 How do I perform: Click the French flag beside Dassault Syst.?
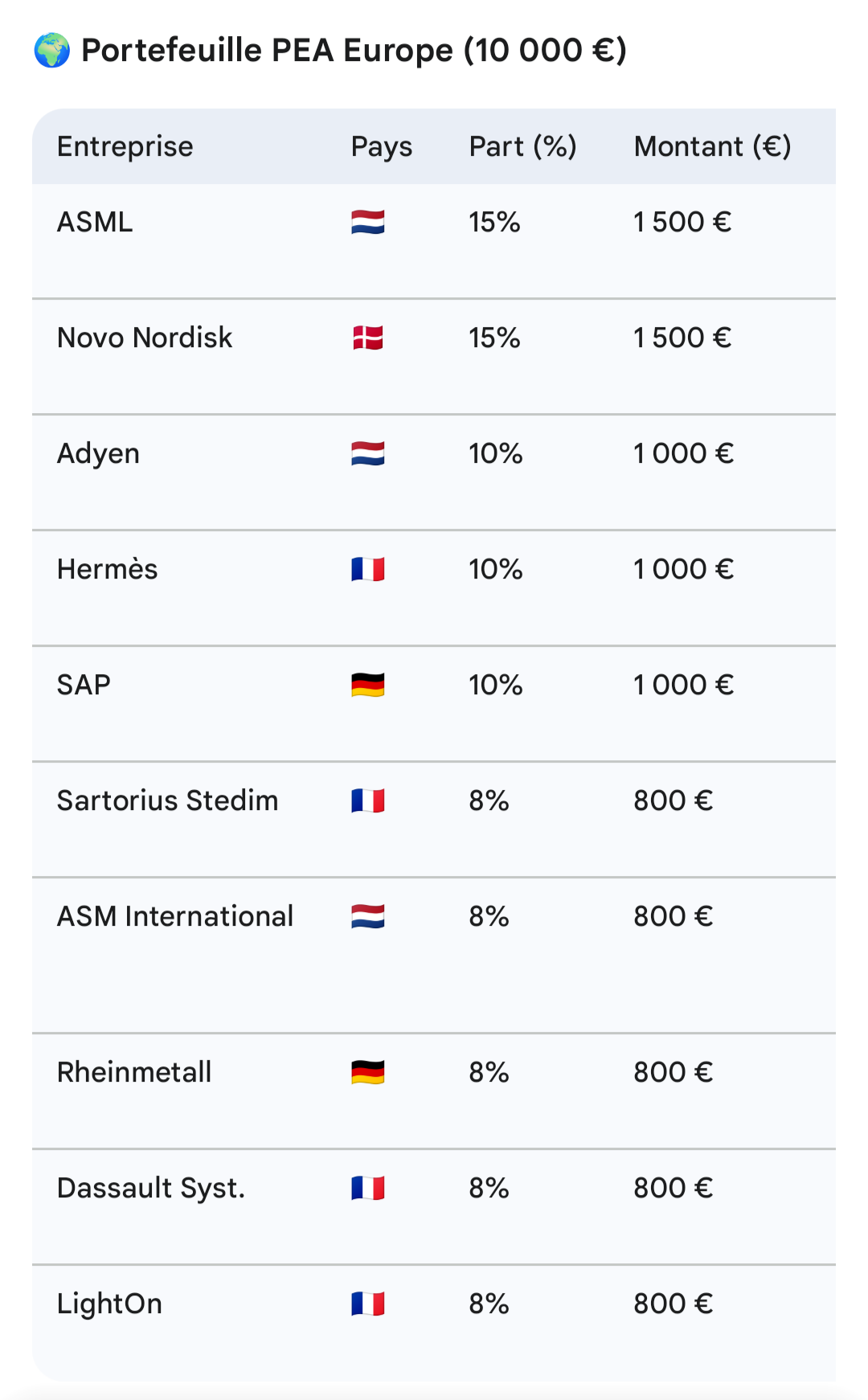point(368,1188)
